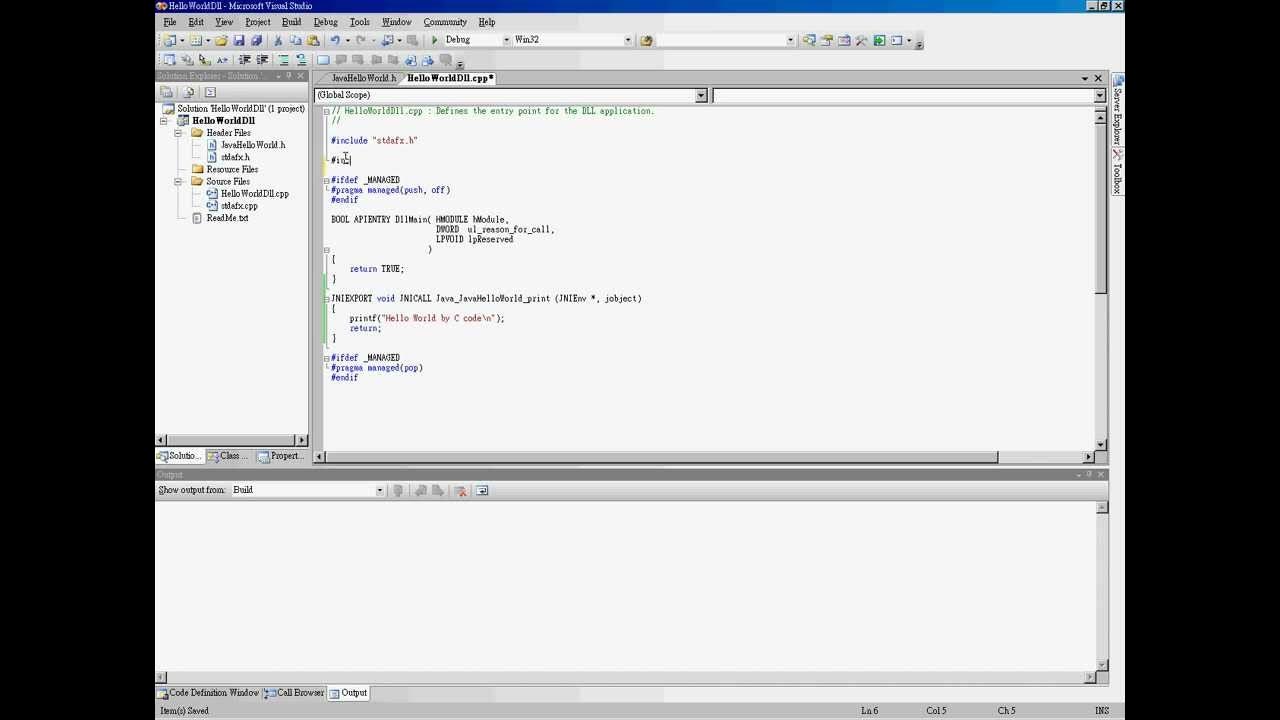Click View Code icon in Solution Explorer
Viewport: 1280px width, 720px height.
pyautogui.click(x=210, y=92)
